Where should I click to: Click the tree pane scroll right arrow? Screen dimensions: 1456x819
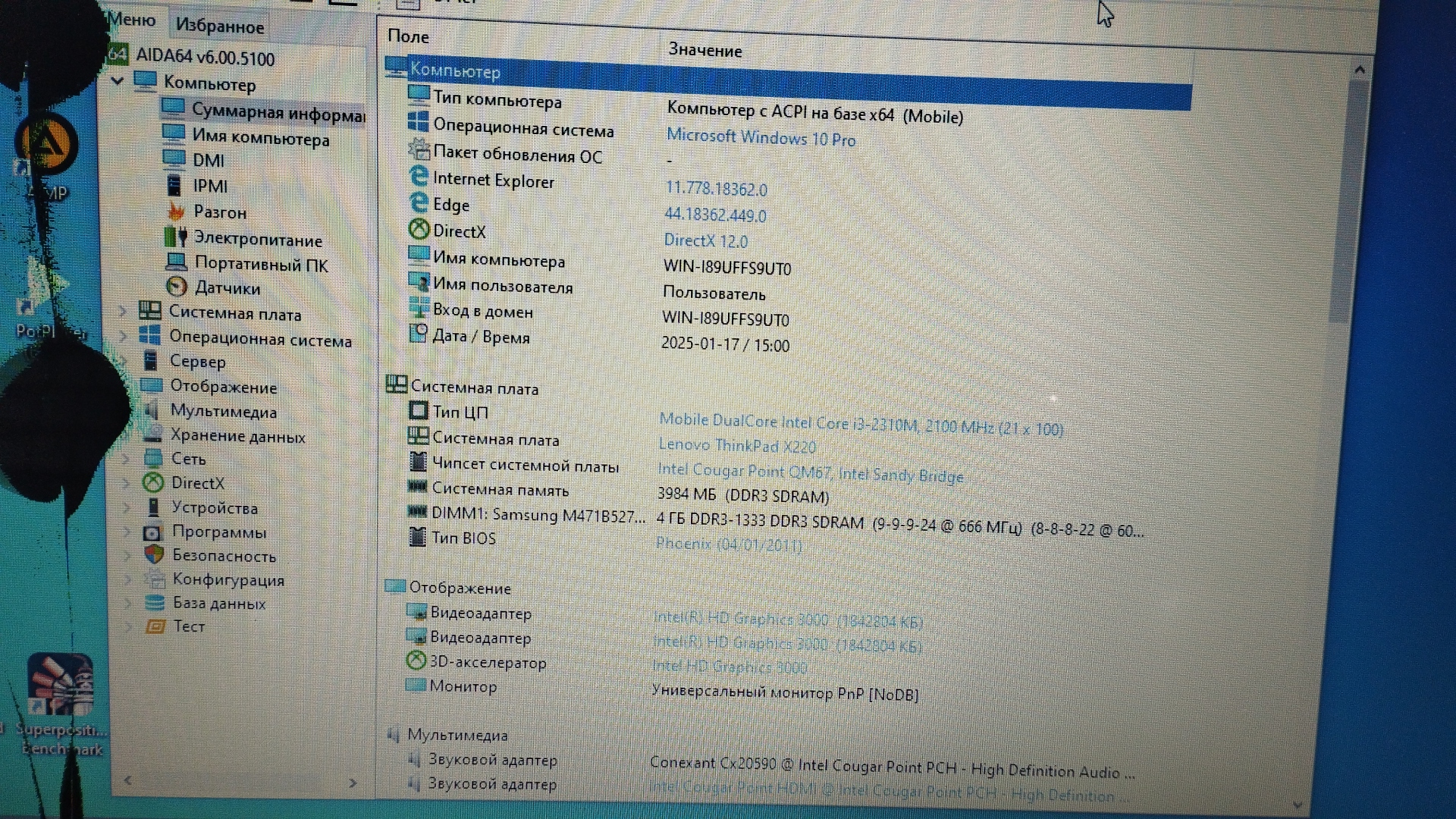pyautogui.click(x=353, y=783)
